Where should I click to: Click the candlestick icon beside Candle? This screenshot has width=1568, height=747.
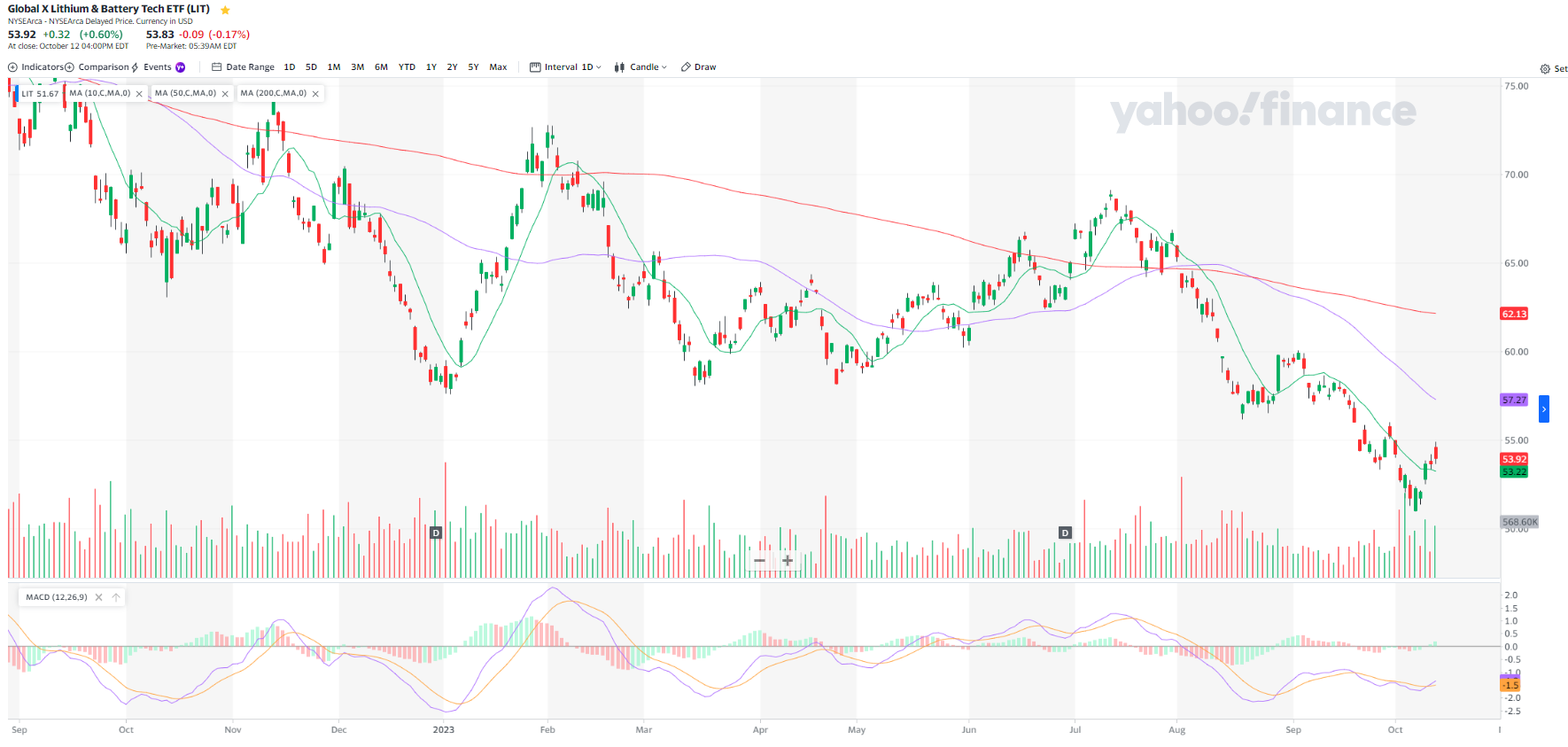619,67
